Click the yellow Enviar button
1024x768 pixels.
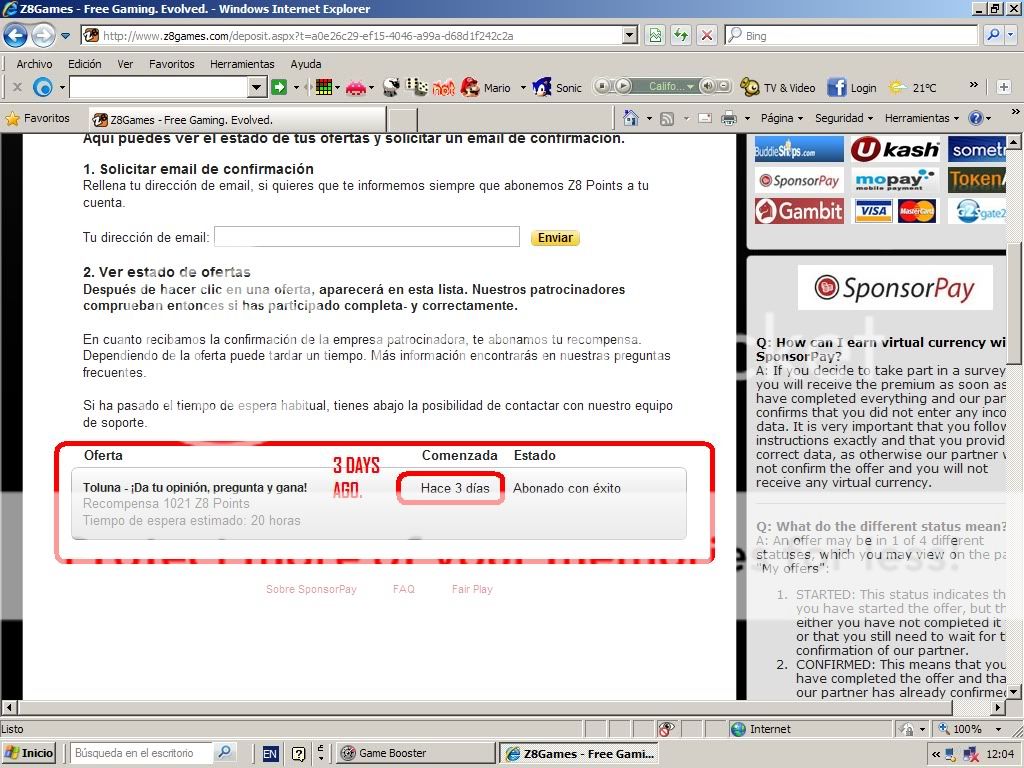554,238
